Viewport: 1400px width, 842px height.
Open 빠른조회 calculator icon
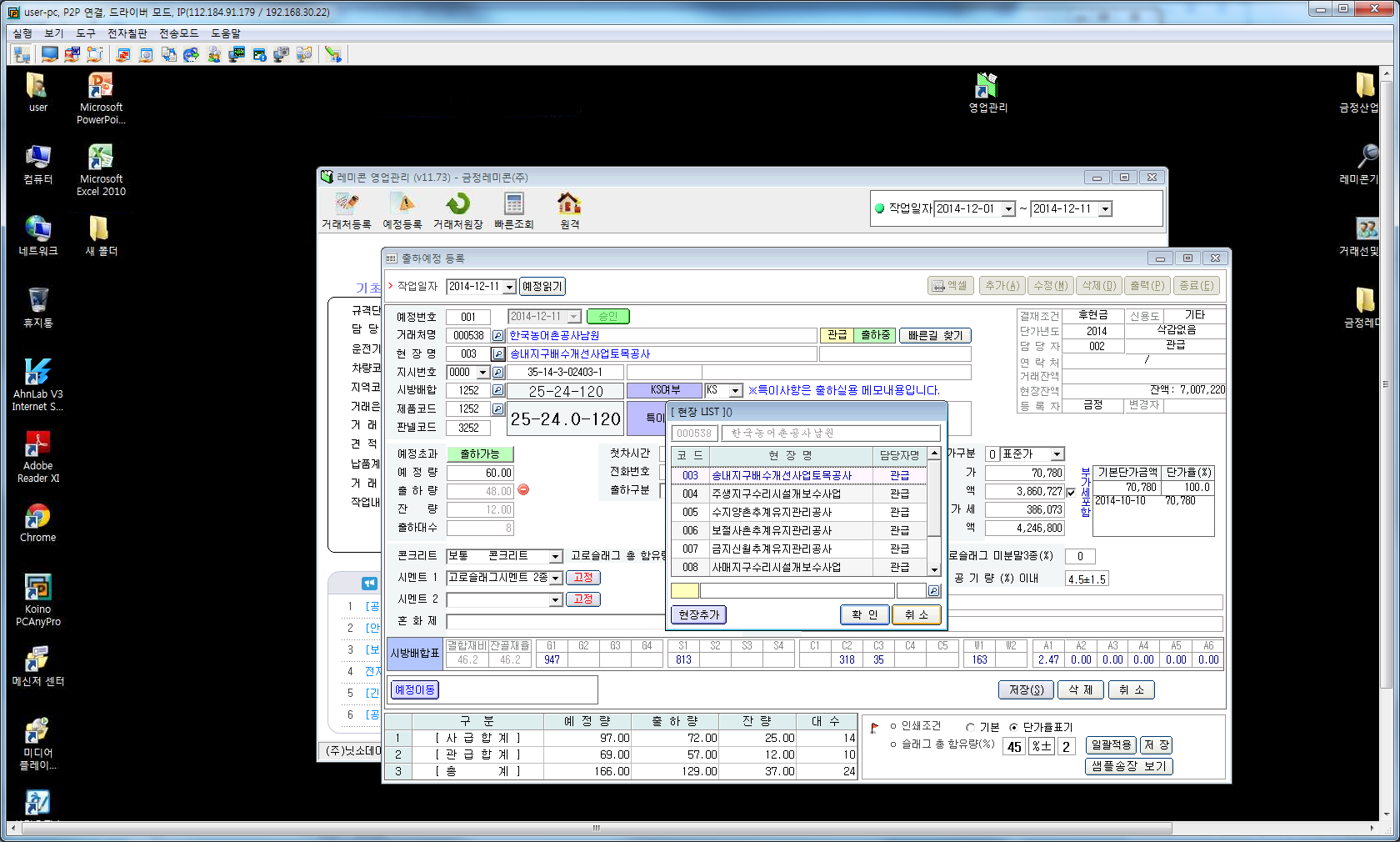(x=513, y=212)
